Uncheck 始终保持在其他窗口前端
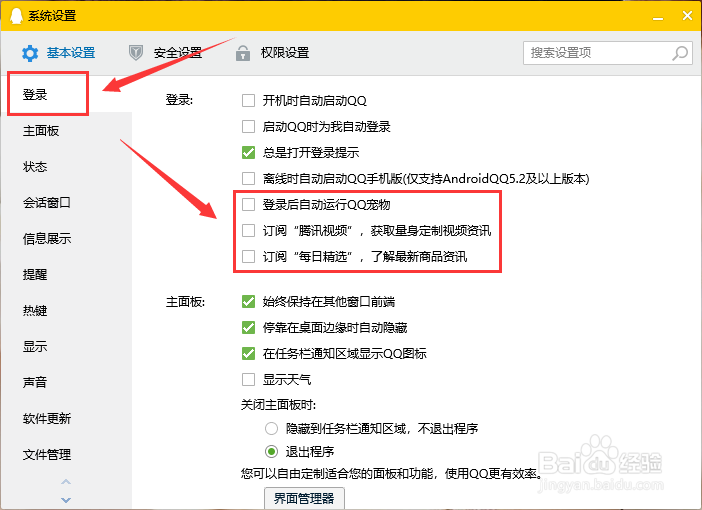Viewport: 702px width, 510px height. click(248, 301)
